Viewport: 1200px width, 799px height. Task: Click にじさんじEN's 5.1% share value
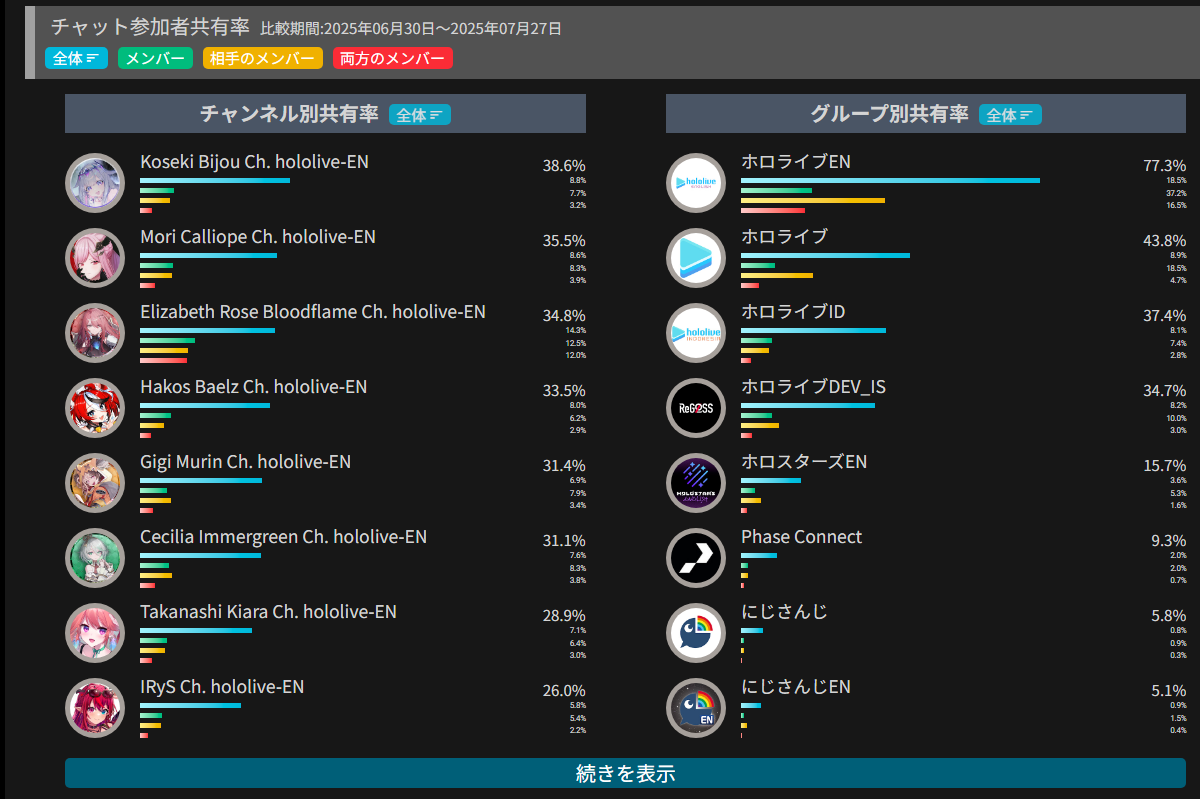[1169, 691]
